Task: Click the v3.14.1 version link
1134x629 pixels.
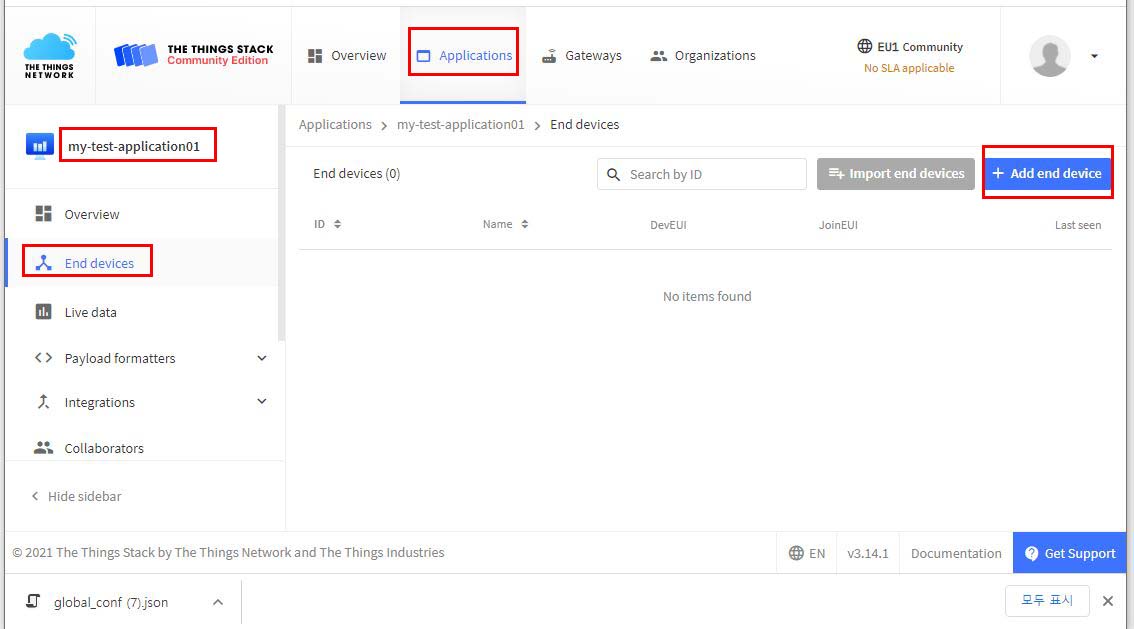Action: pyautogui.click(x=868, y=553)
